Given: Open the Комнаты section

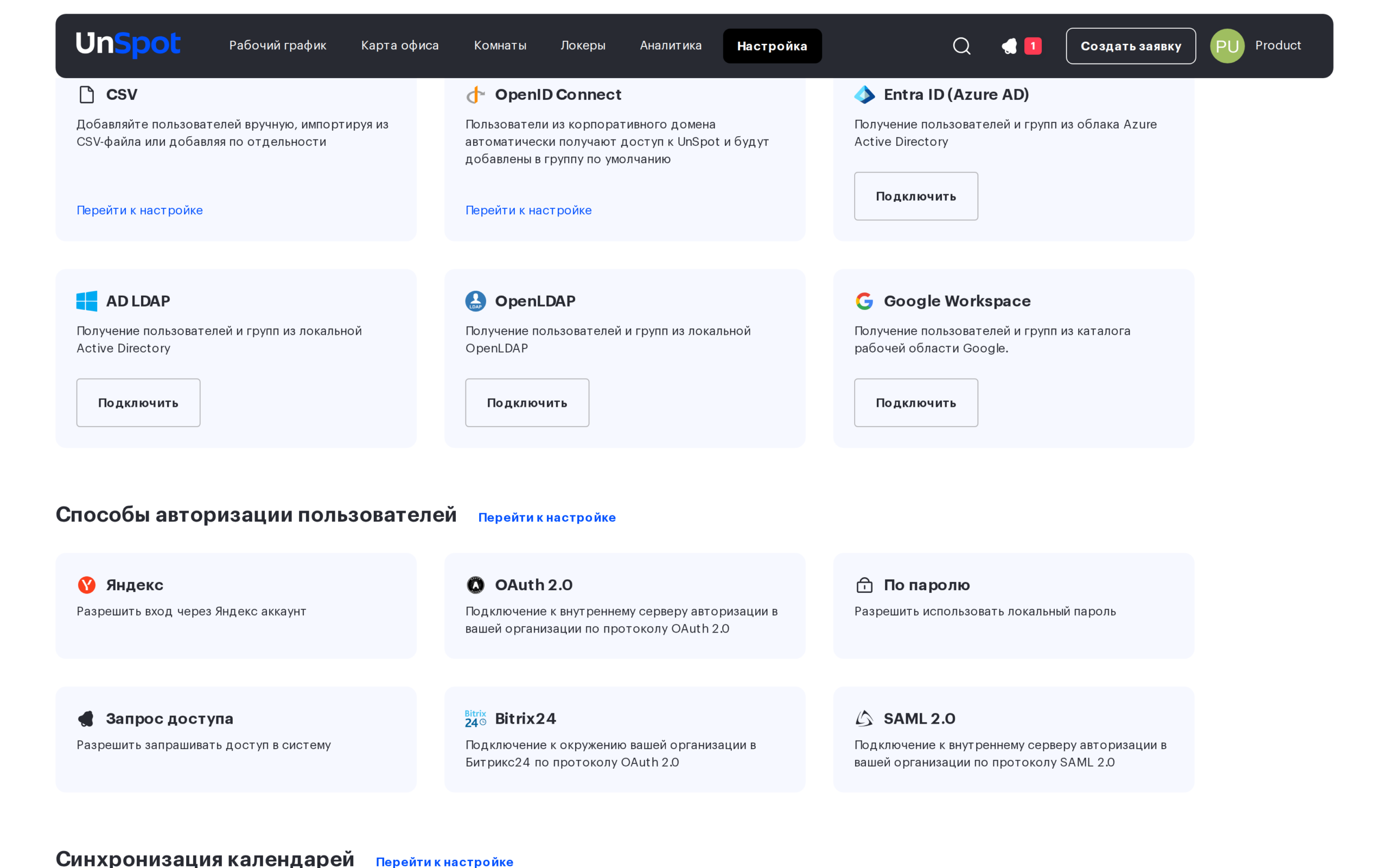Looking at the screenshot, I should [500, 46].
